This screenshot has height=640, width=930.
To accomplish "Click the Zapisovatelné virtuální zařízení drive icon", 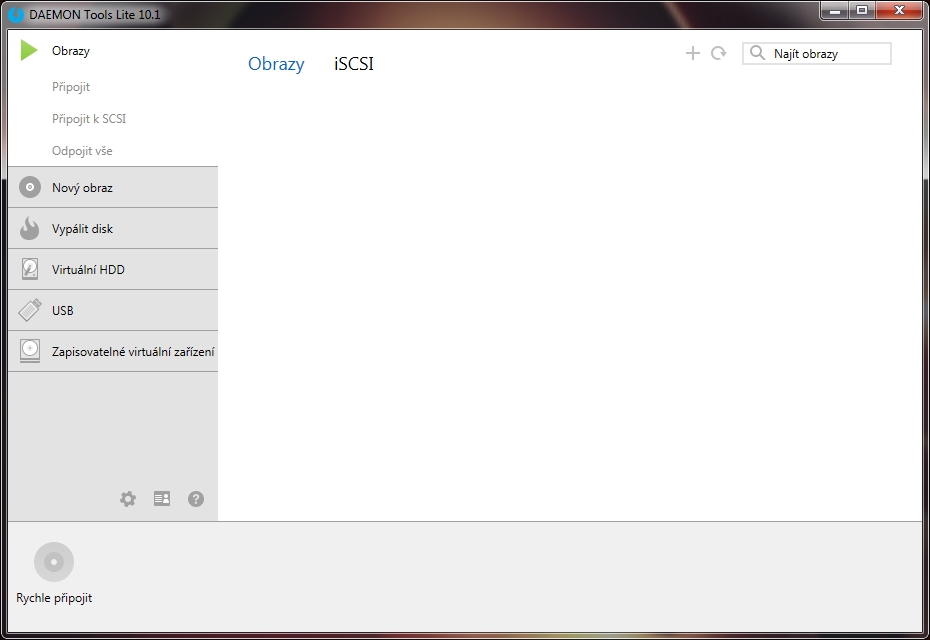I will (x=30, y=351).
